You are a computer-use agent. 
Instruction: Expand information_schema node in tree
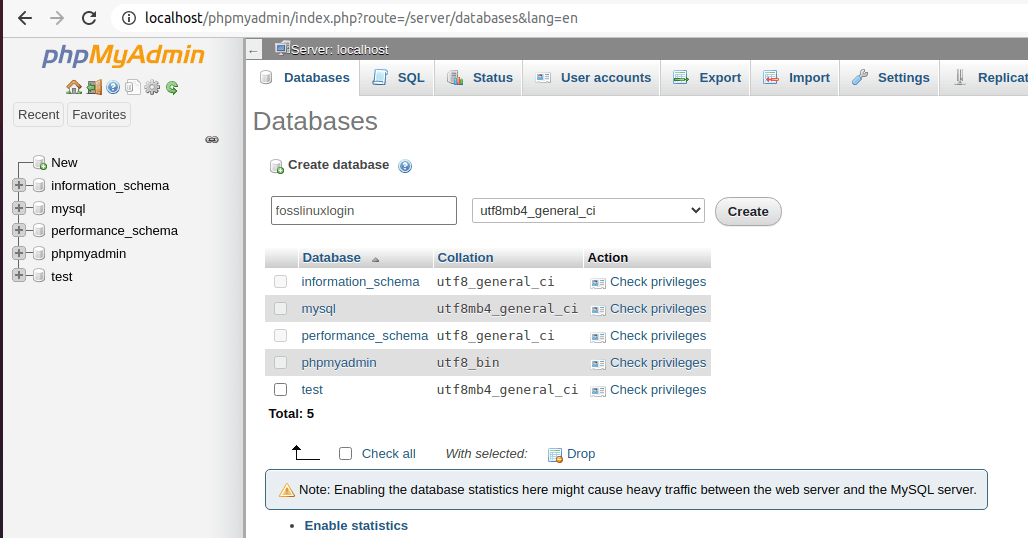[19, 185]
